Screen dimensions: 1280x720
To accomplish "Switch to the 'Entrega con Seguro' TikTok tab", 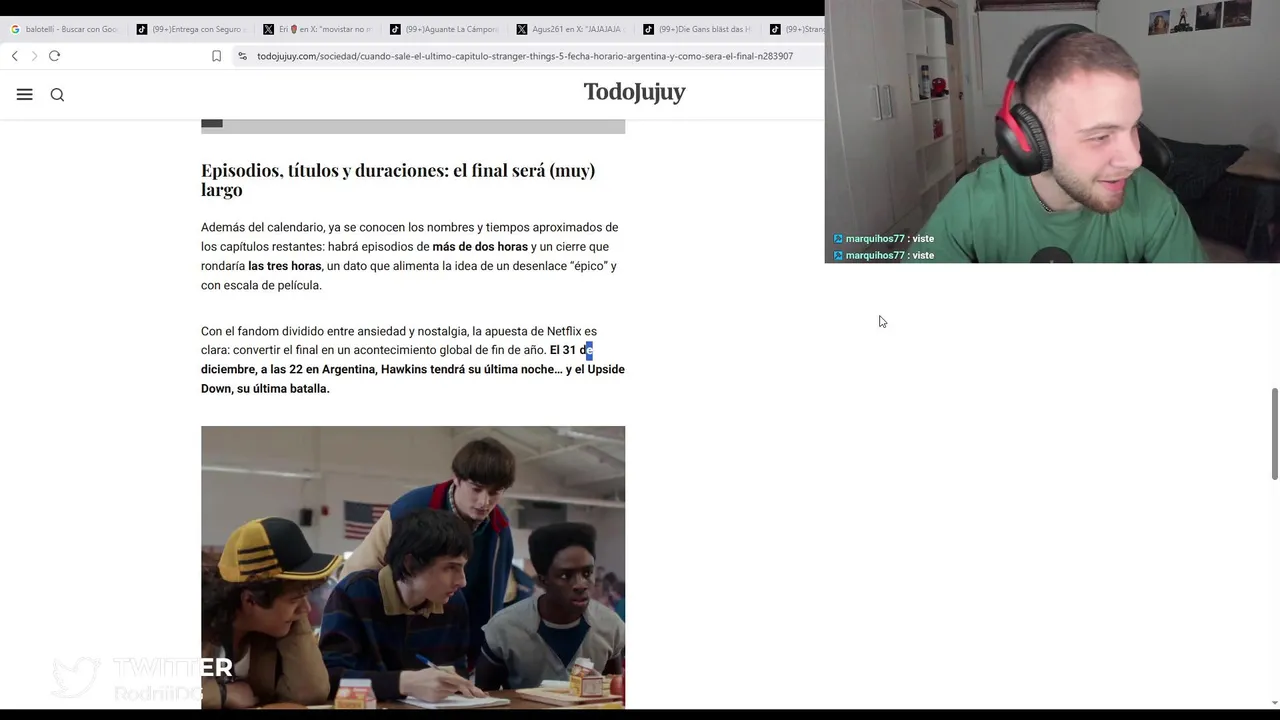I will click(191, 29).
